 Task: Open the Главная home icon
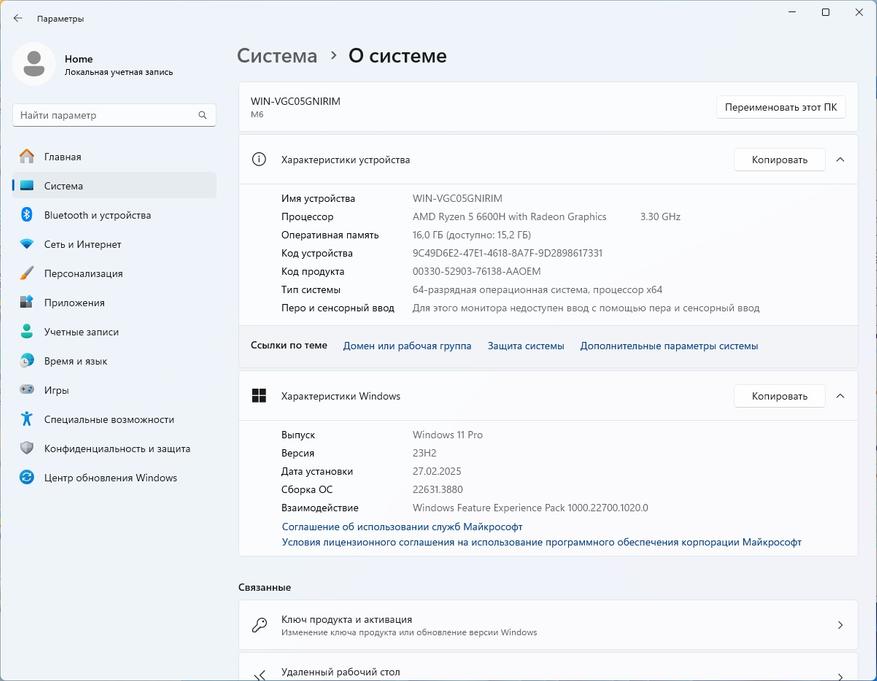coord(27,157)
